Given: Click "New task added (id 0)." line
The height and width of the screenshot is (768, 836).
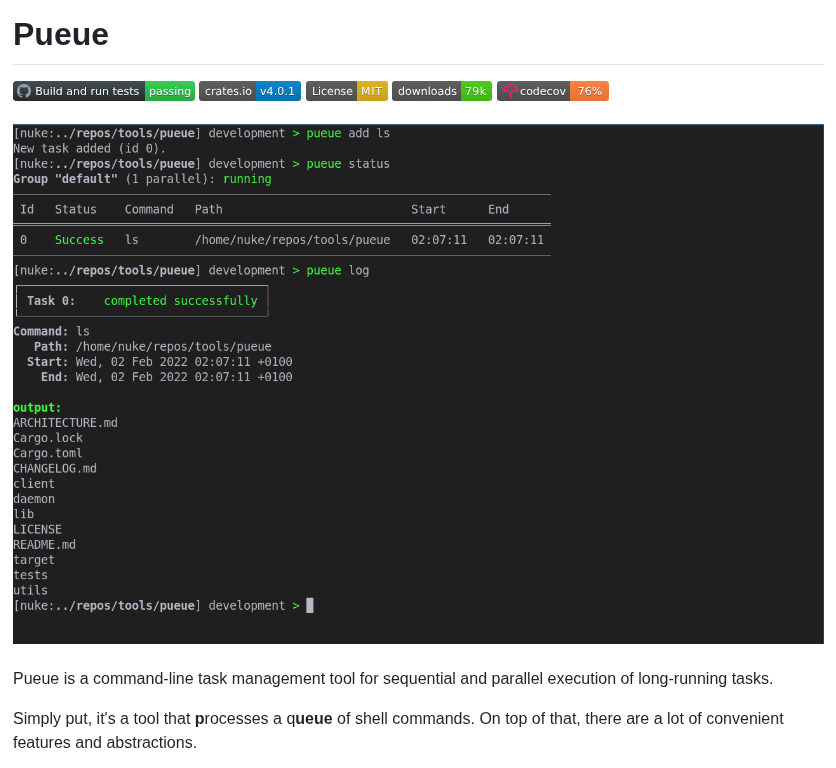Looking at the screenshot, I should point(90,149).
